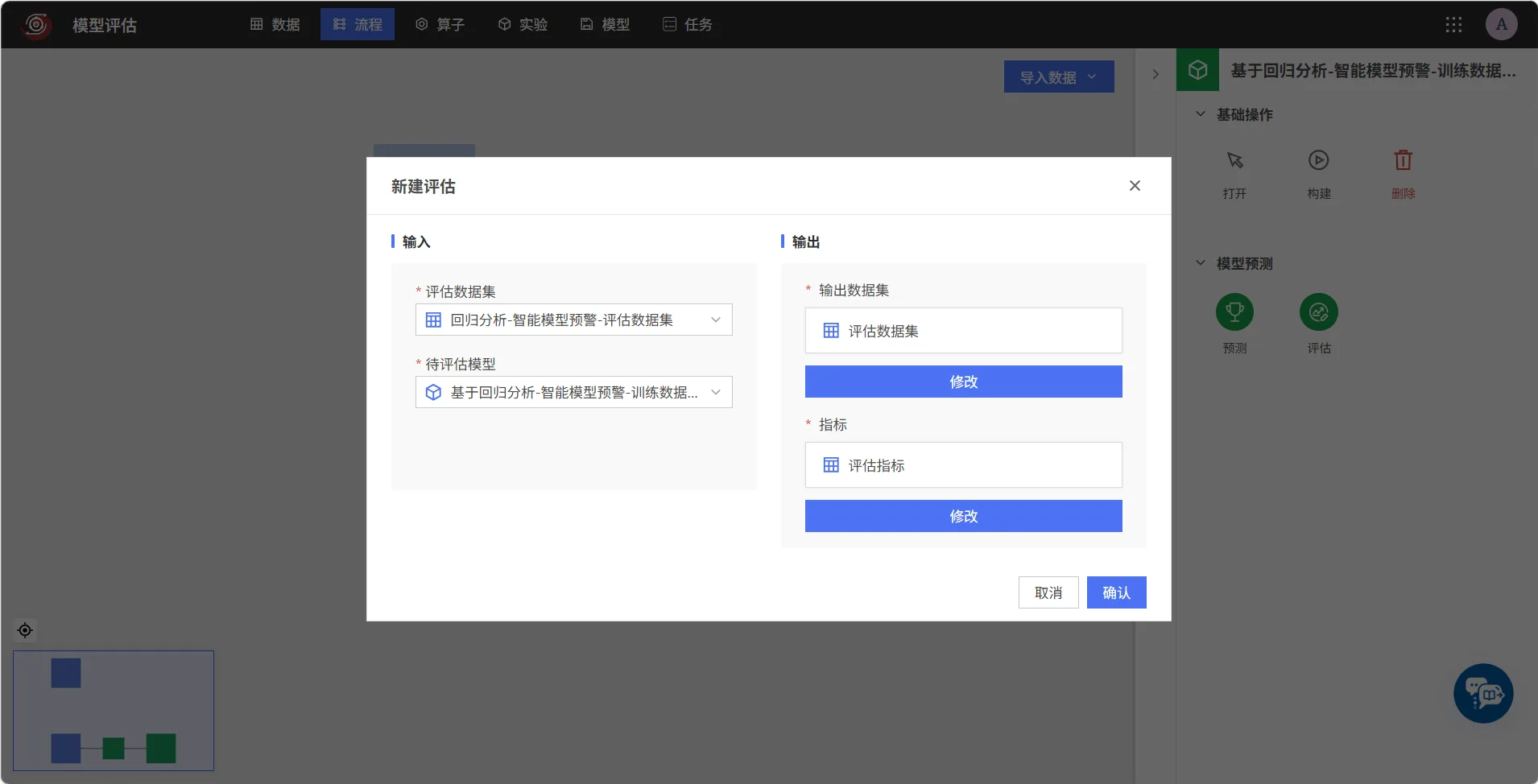
Task: Switch to the 算子 tab
Action: [x=440, y=24]
